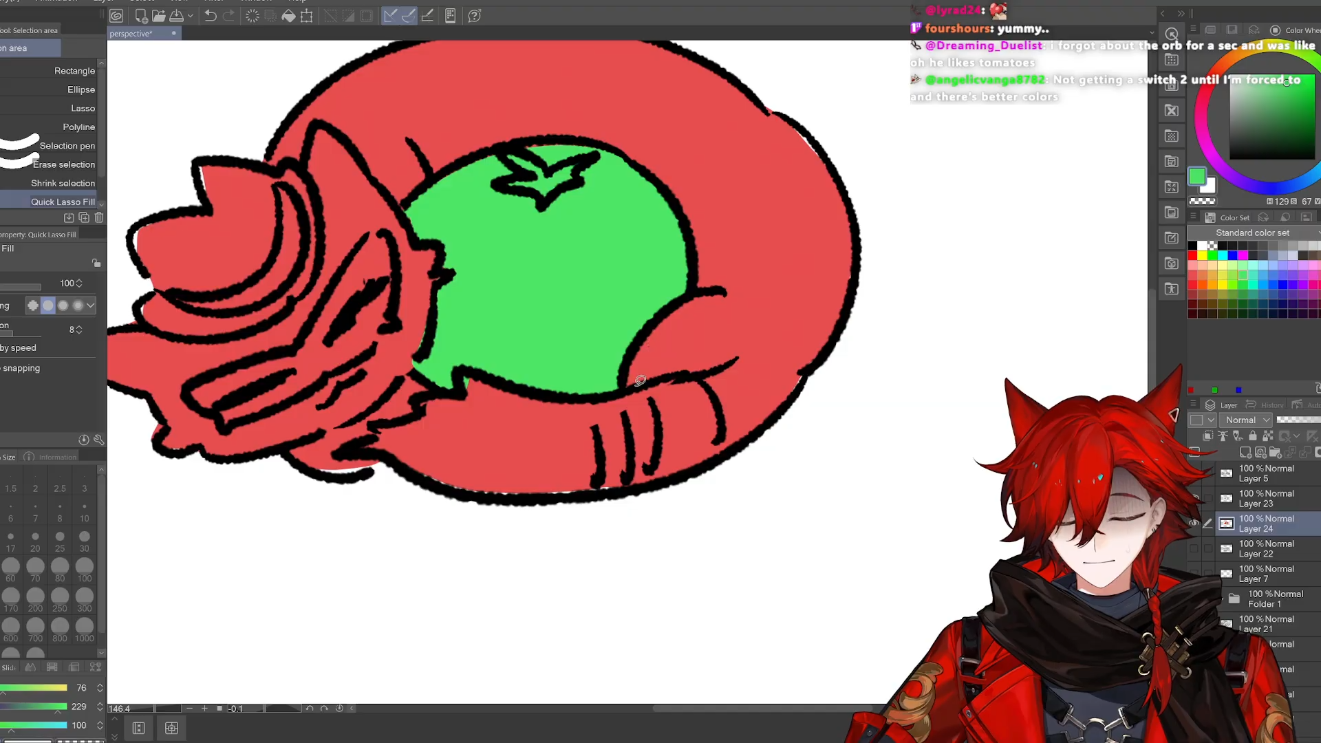Close the perspective* document tab
1321x743 pixels.
(174, 34)
